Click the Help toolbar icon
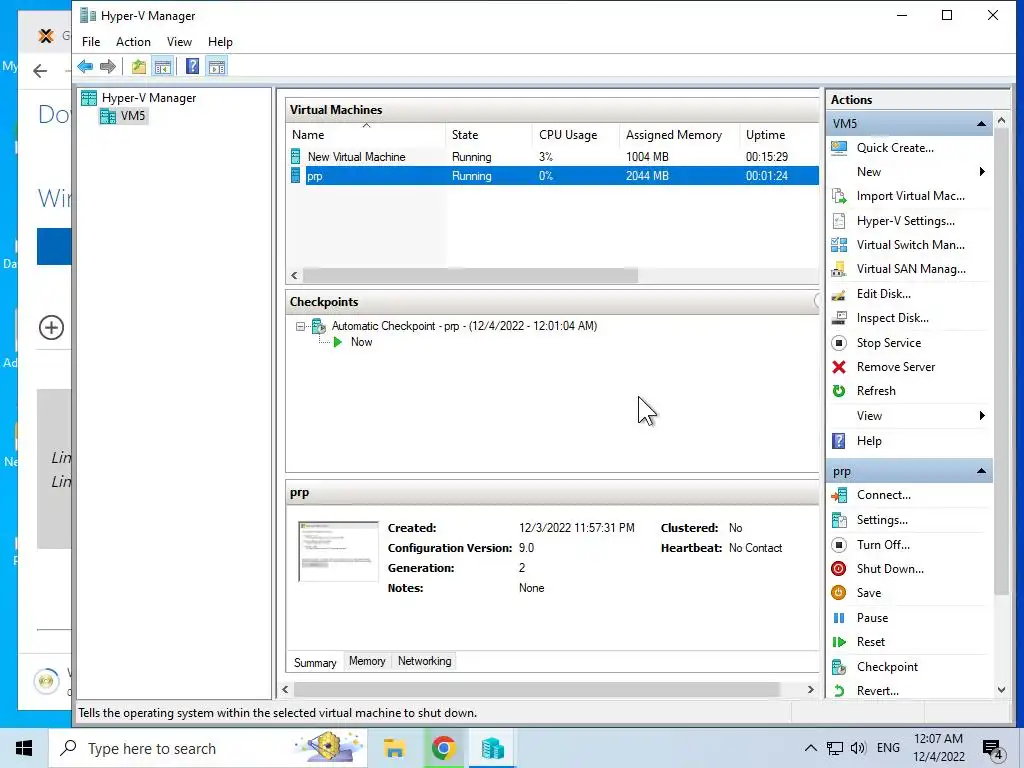The image size is (1024, 768). [193, 67]
